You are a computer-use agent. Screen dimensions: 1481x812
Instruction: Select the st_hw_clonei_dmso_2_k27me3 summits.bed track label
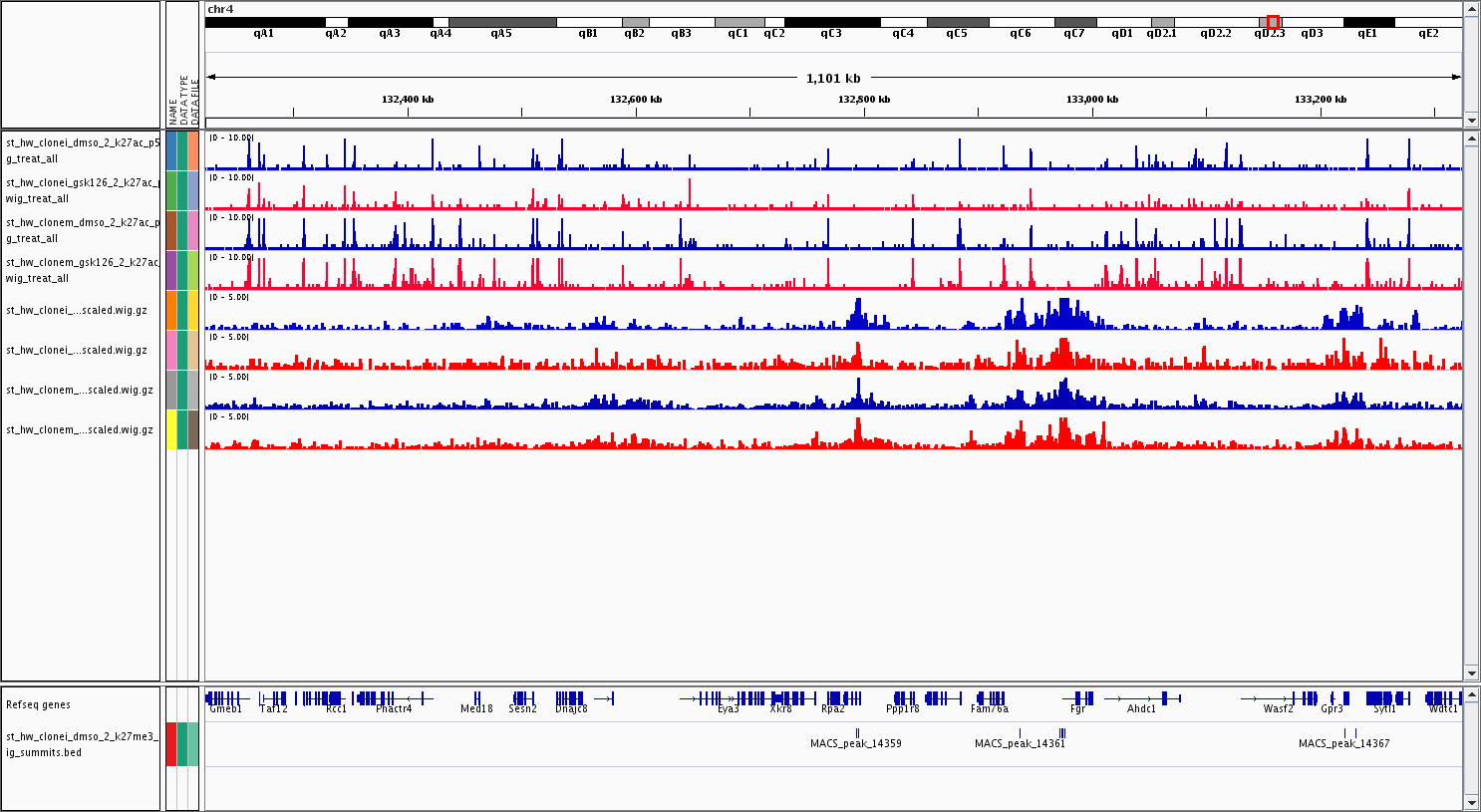[82, 744]
